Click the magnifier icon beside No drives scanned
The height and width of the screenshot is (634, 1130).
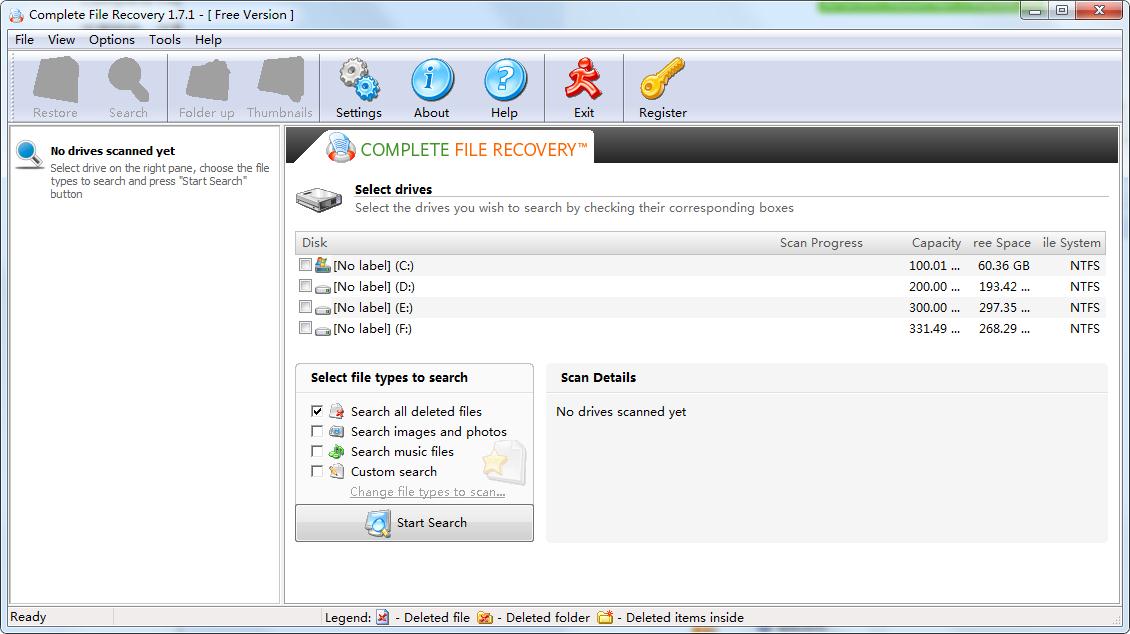pyautogui.click(x=30, y=154)
